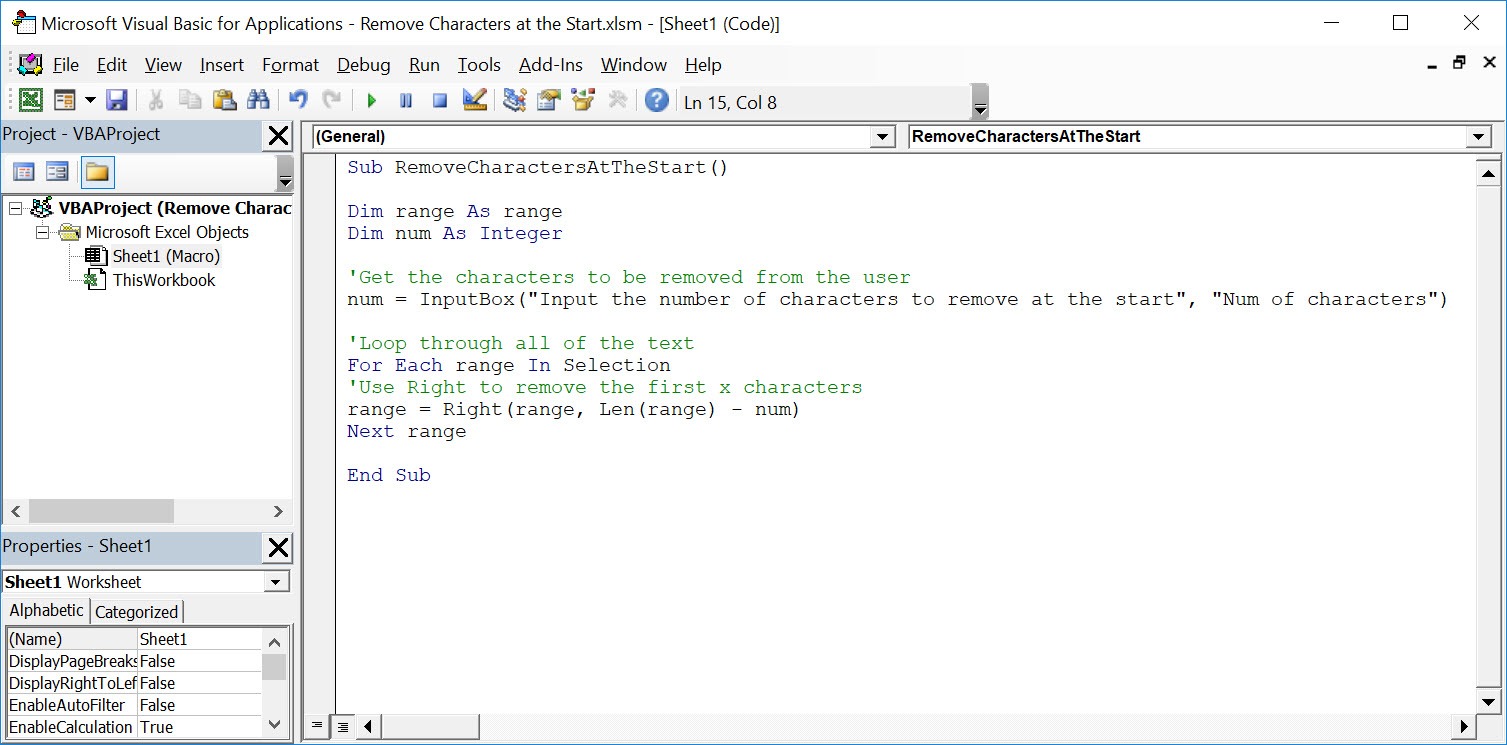Open the Run menu
The width and height of the screenshot is (1507, 745).
[x=424, y=65]
